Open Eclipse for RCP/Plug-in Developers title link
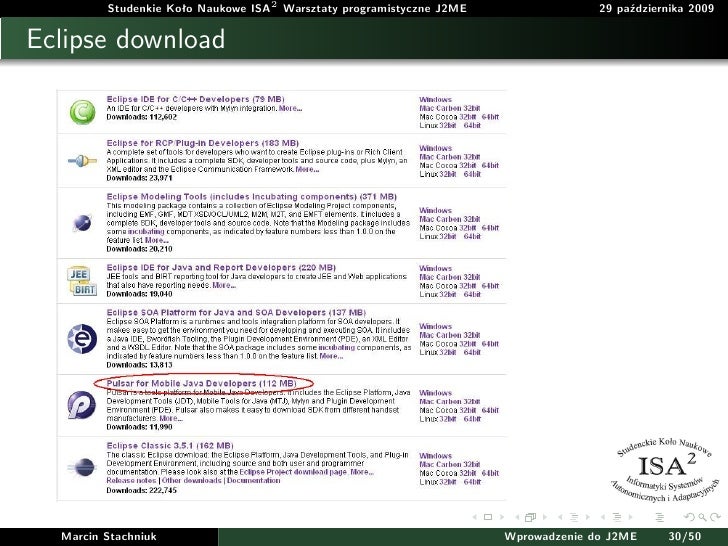Image resolution: width=728 pixels, height=546 pixels. 202,143
